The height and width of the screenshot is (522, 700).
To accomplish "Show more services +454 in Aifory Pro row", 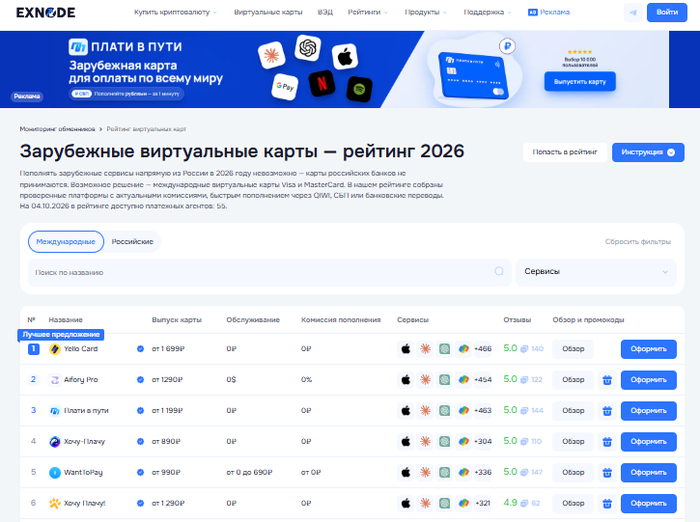I will 483,380.
